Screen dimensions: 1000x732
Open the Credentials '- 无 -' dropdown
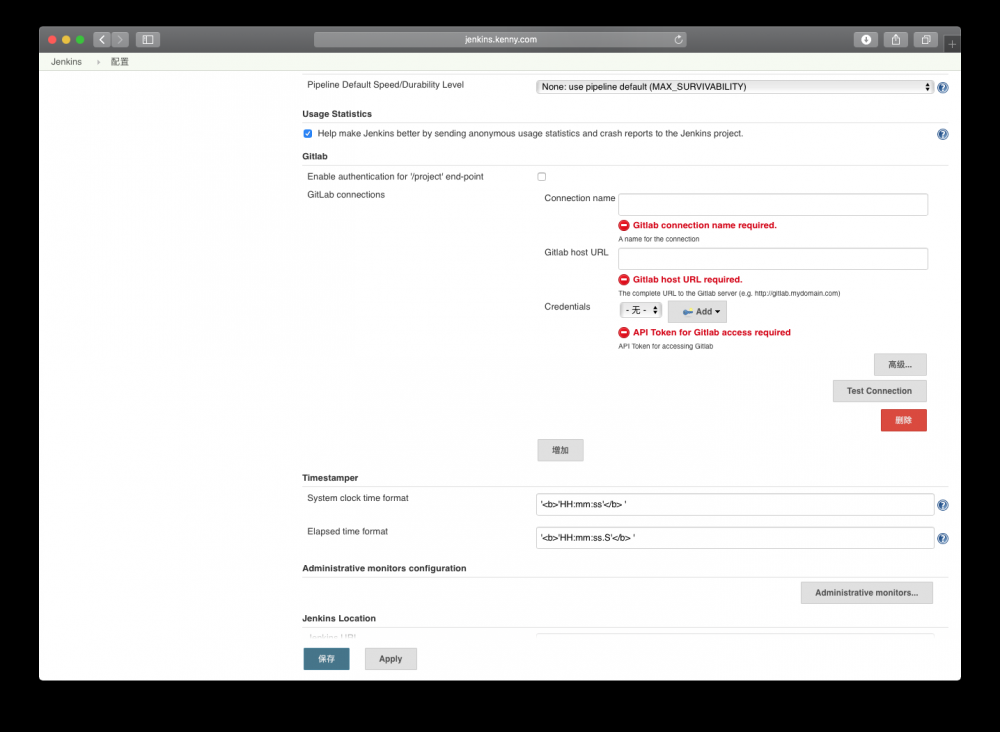(x=640, y=310)
